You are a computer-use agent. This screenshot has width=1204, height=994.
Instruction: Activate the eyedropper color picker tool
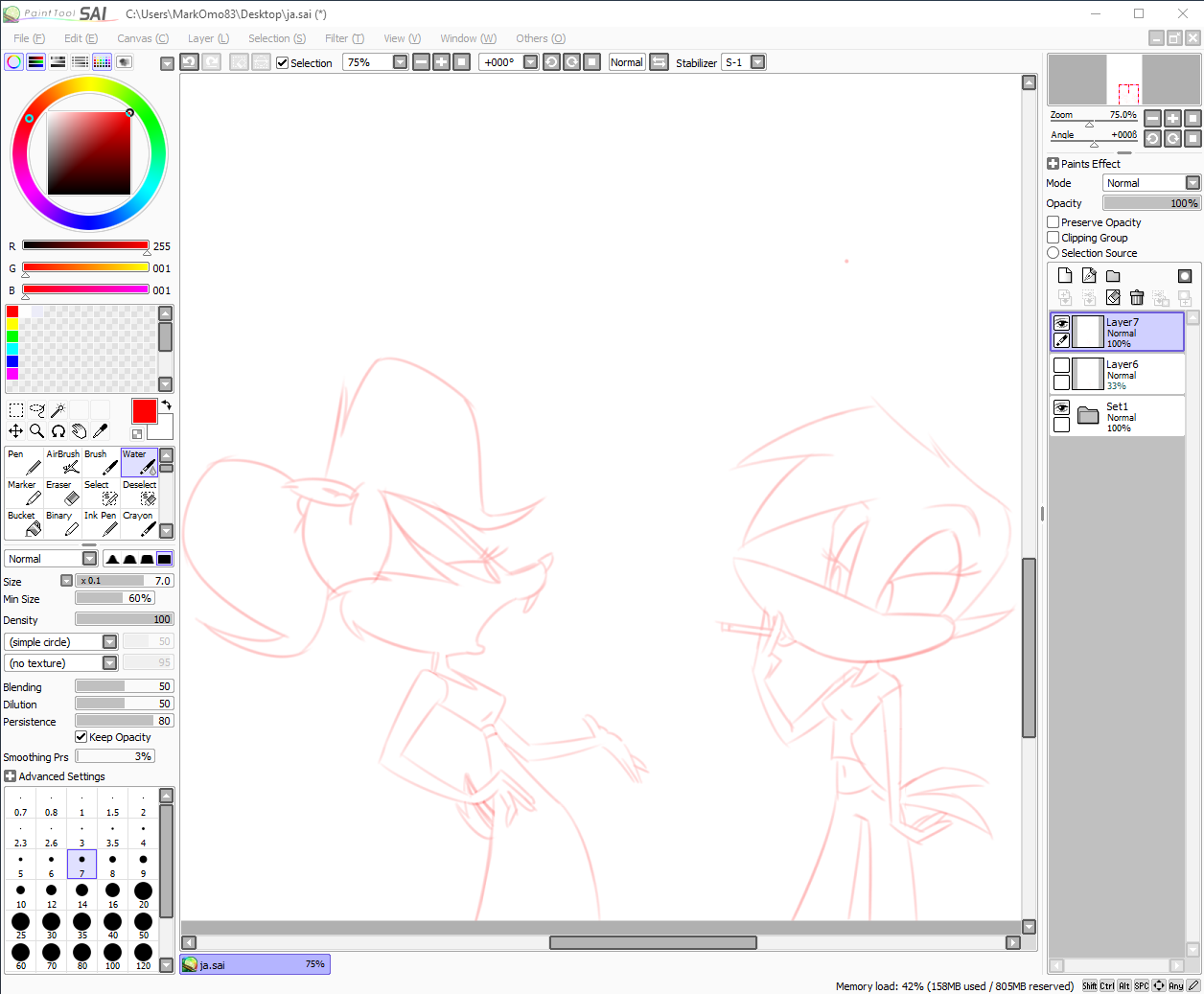(101, 431)
